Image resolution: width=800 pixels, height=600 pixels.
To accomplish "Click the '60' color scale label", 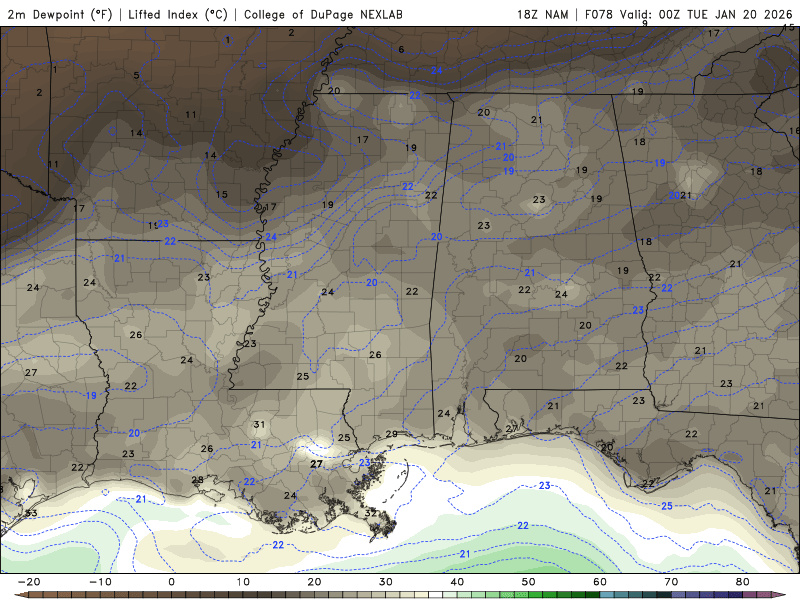I will [600, 582].
